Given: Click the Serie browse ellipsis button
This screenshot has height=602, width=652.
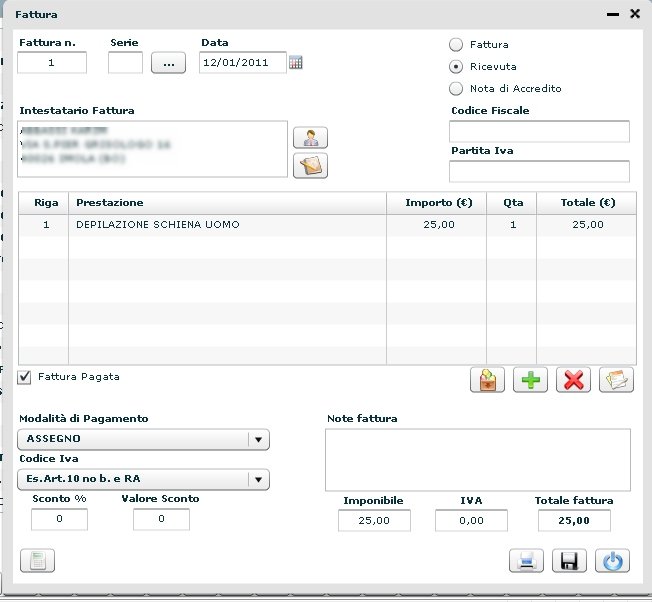Looking at the screenshot, I should coord(168,63).
